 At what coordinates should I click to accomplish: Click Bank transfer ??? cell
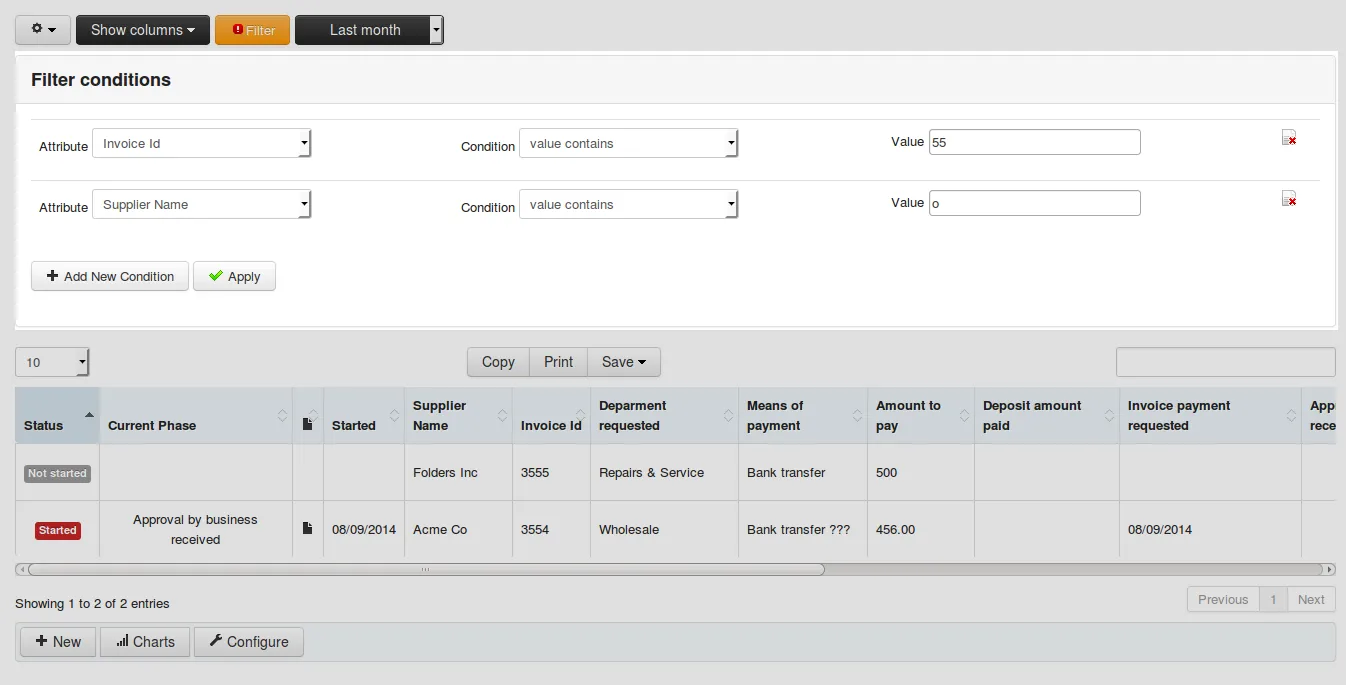(803, 530)
